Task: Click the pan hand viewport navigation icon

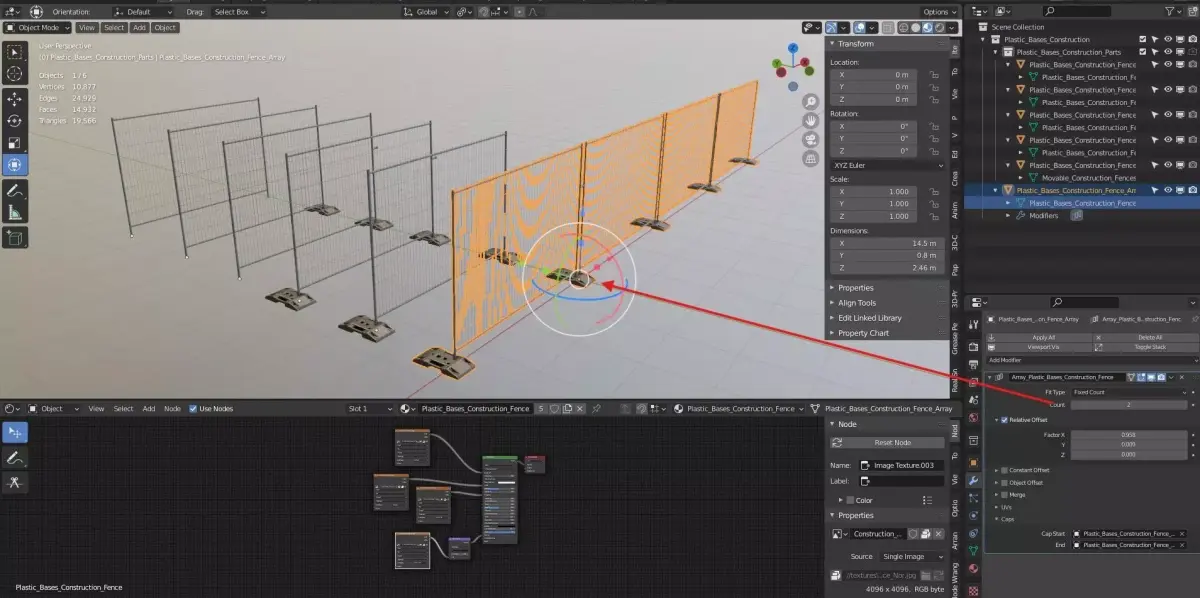Action: click(x=811, y=120)
